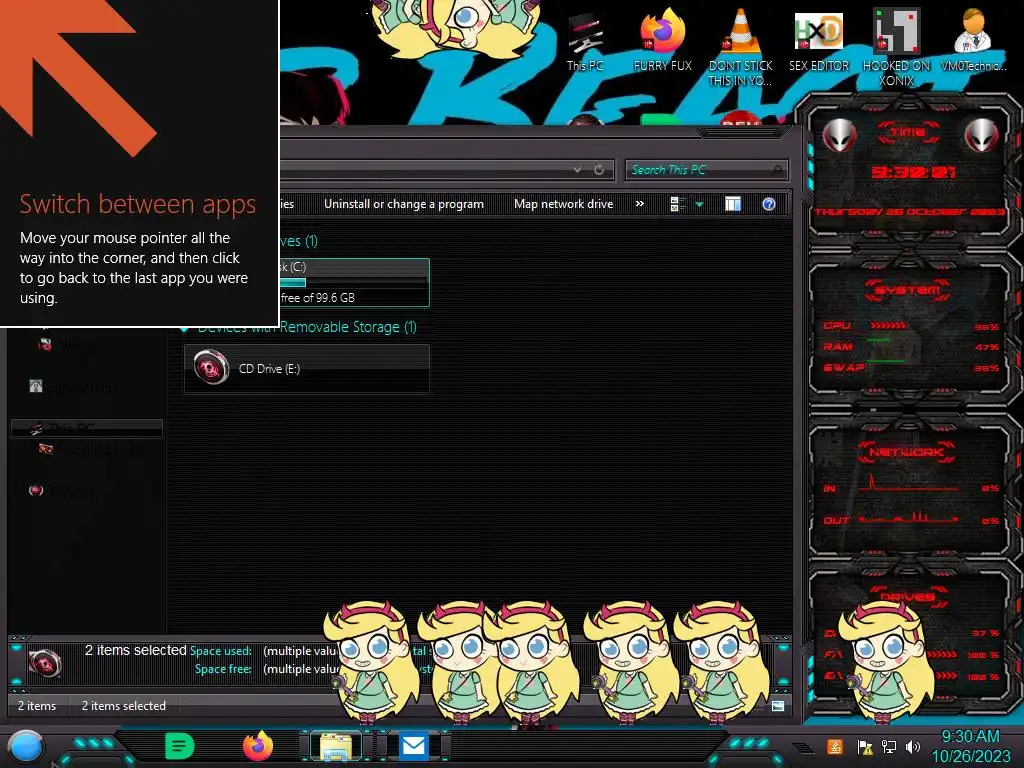
Task: Click CD Drive (E:) disc icon
Action: pos(211,367)
